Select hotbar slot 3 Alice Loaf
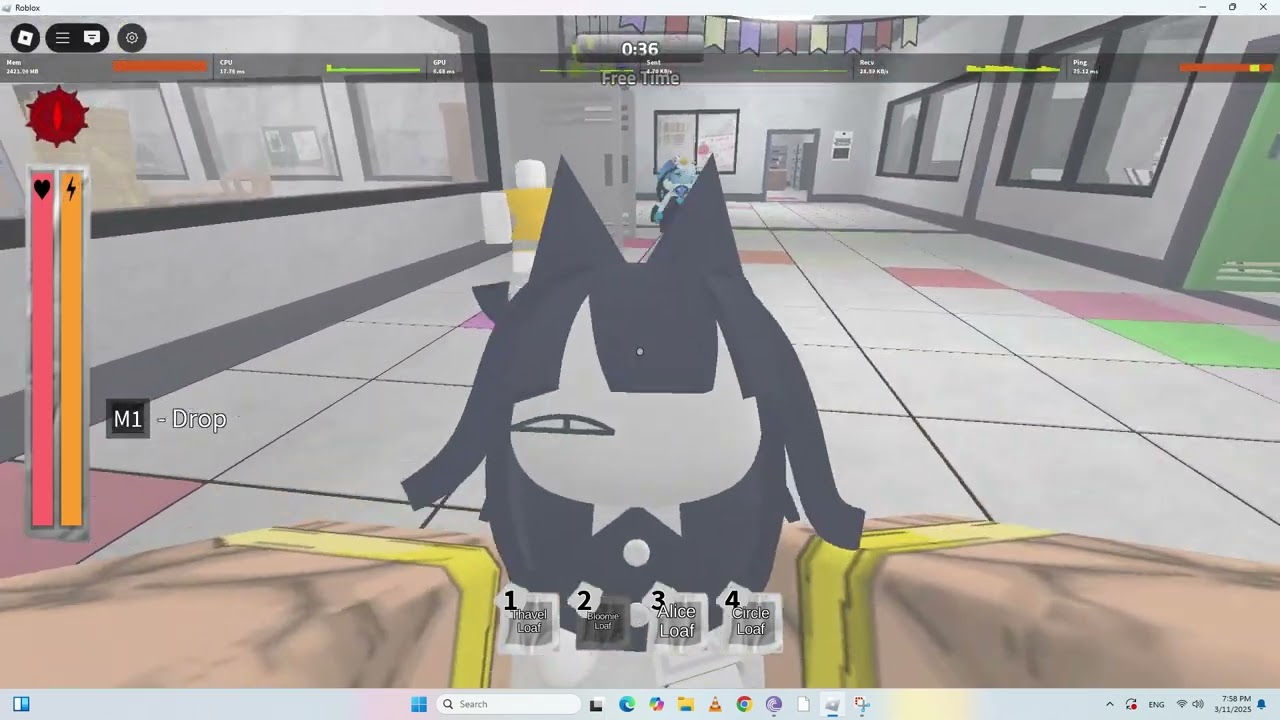1280x720 pixels. coord(675,620)
